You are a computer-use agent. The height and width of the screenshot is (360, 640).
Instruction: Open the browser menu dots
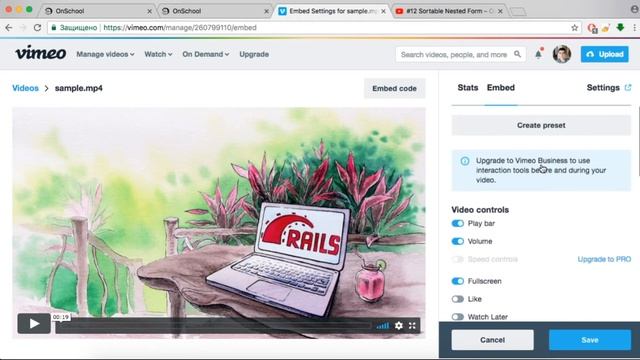pyautogui.click(x=635, y=27)
